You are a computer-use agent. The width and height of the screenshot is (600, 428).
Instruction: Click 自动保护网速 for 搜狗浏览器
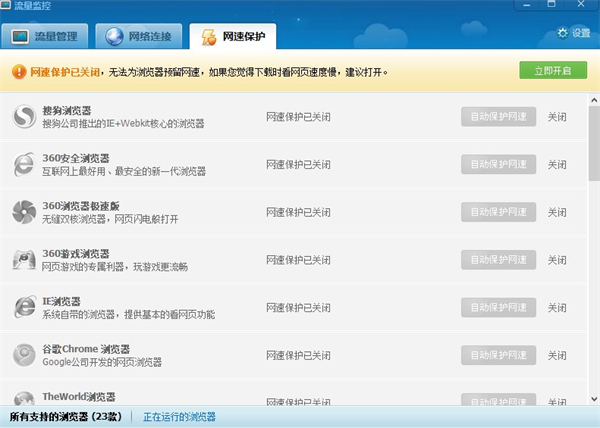(498, 117)
